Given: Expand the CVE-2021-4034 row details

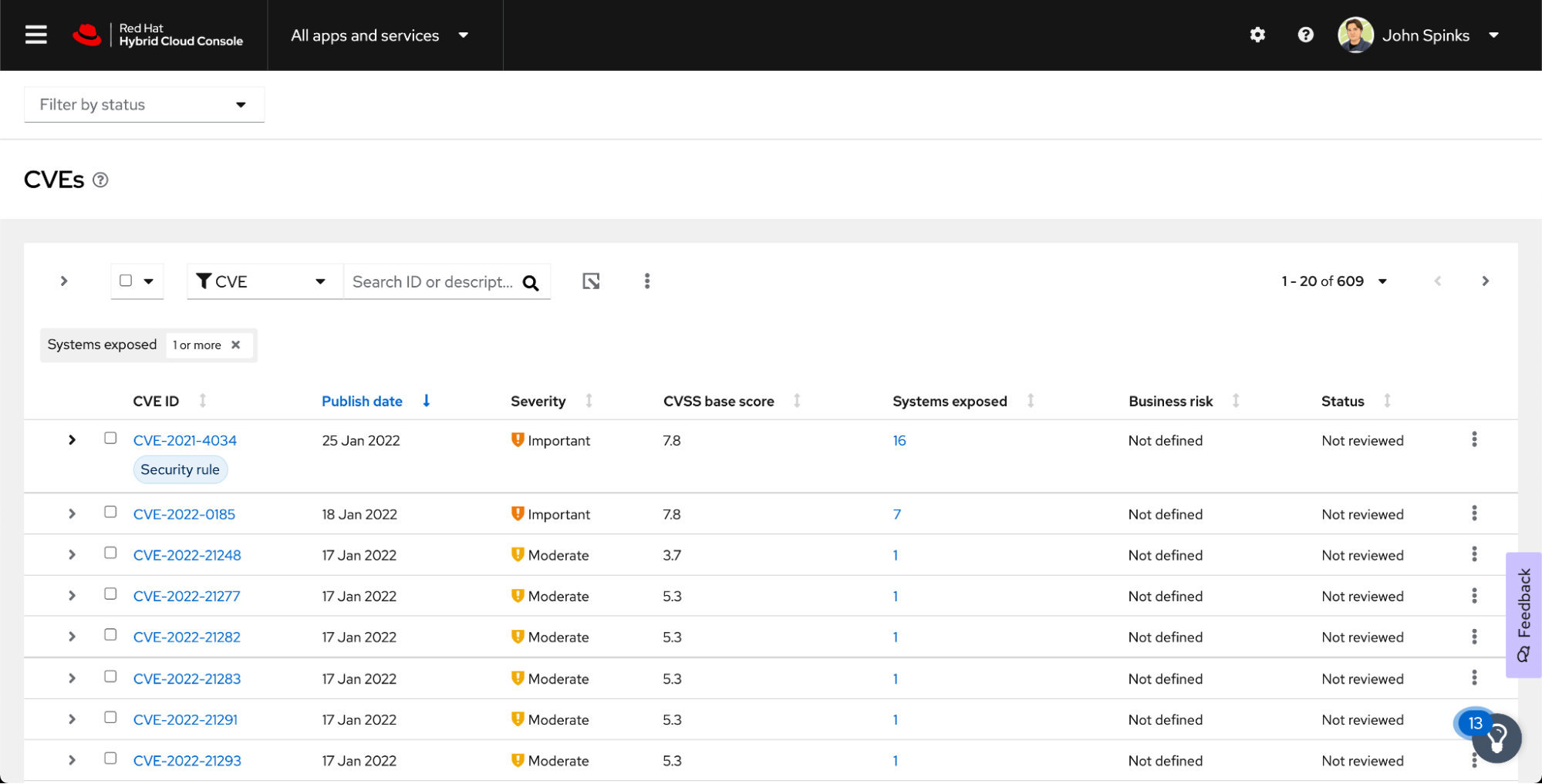Looking at the screenshot, I should 72,439.
